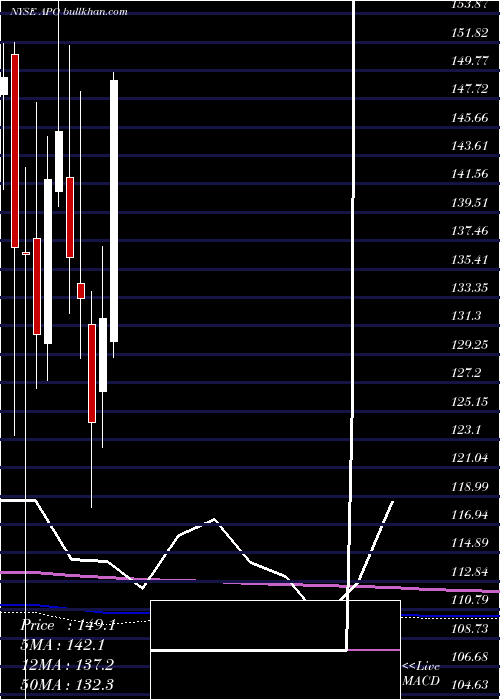This screenshot has width=500, height=700.
Task: Click the tall red candle from 149.77 level
Action: coord(15,151)
